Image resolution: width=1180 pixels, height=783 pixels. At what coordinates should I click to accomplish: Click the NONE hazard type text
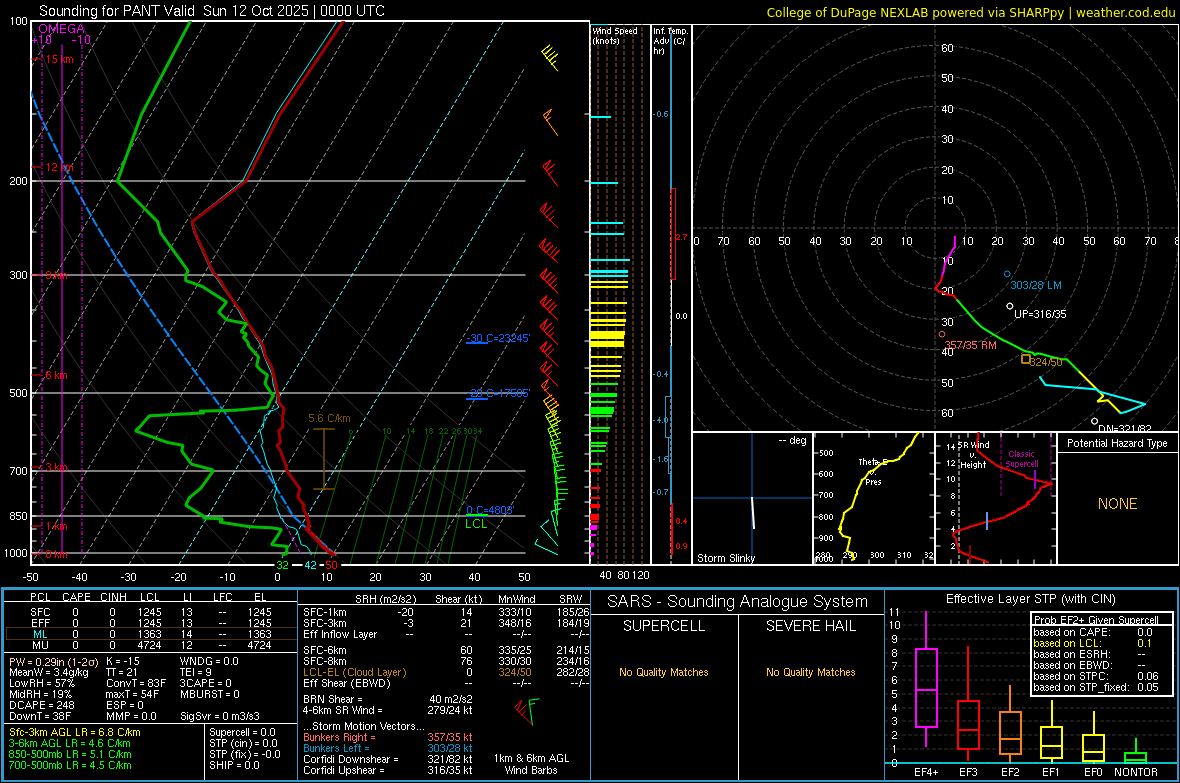1117,504
